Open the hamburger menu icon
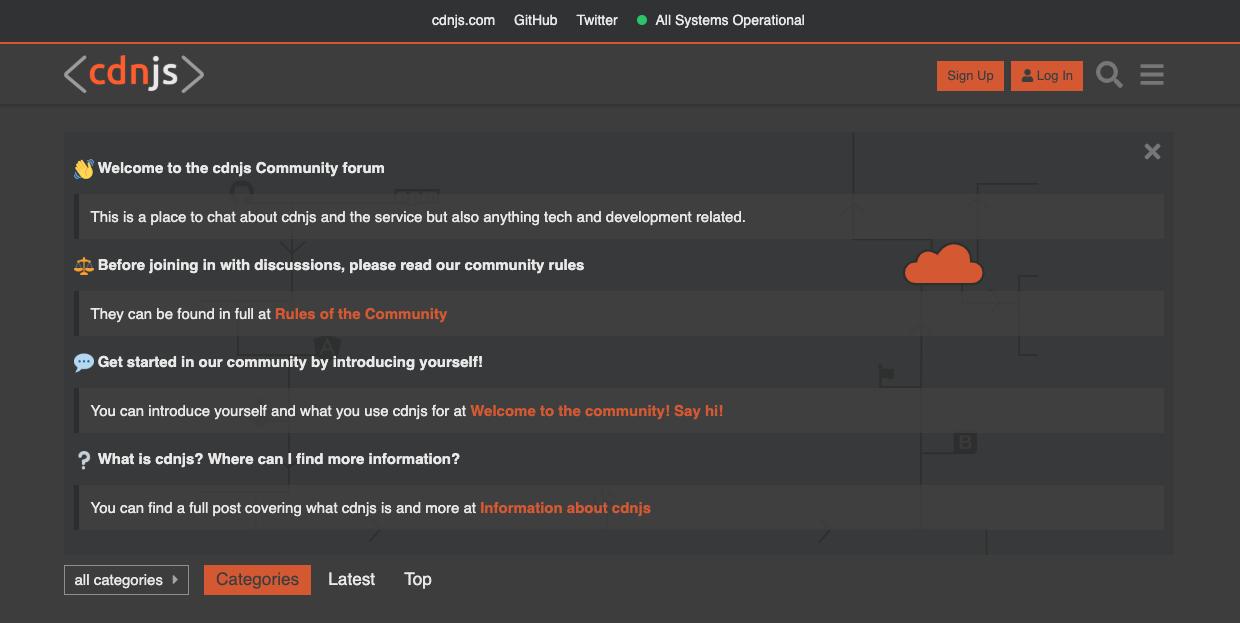The image size is (1240, 623). (x=1152, y=75)
